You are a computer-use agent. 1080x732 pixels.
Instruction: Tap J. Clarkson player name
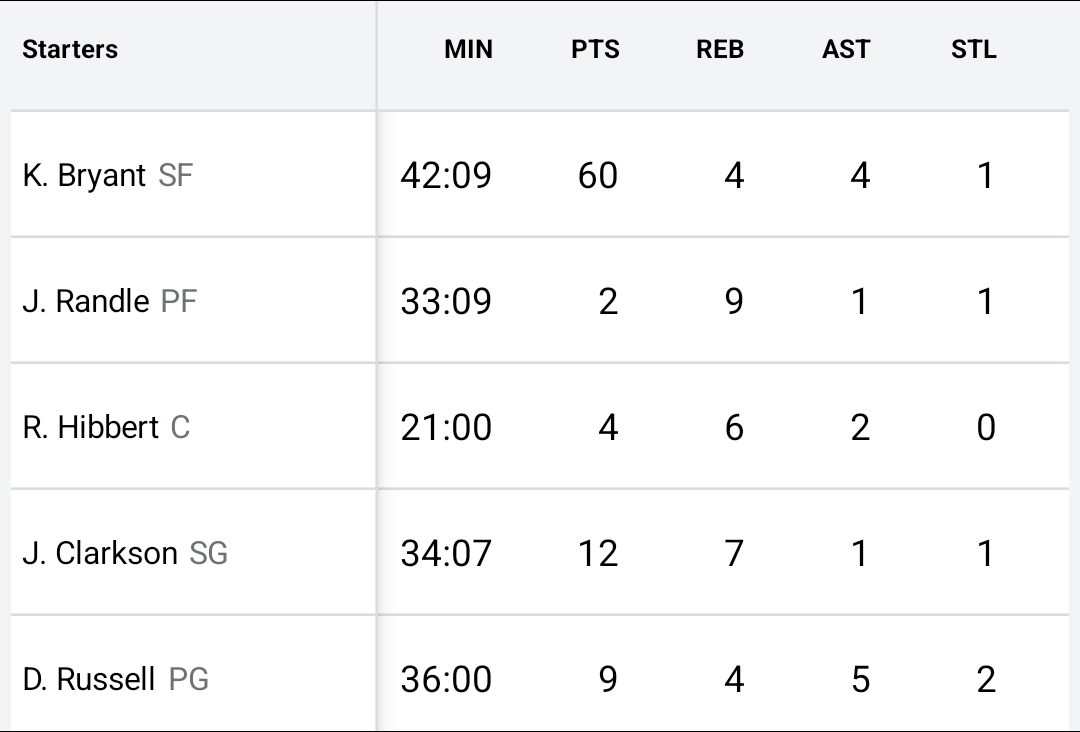pyautogui.click(x=100, y=553)
